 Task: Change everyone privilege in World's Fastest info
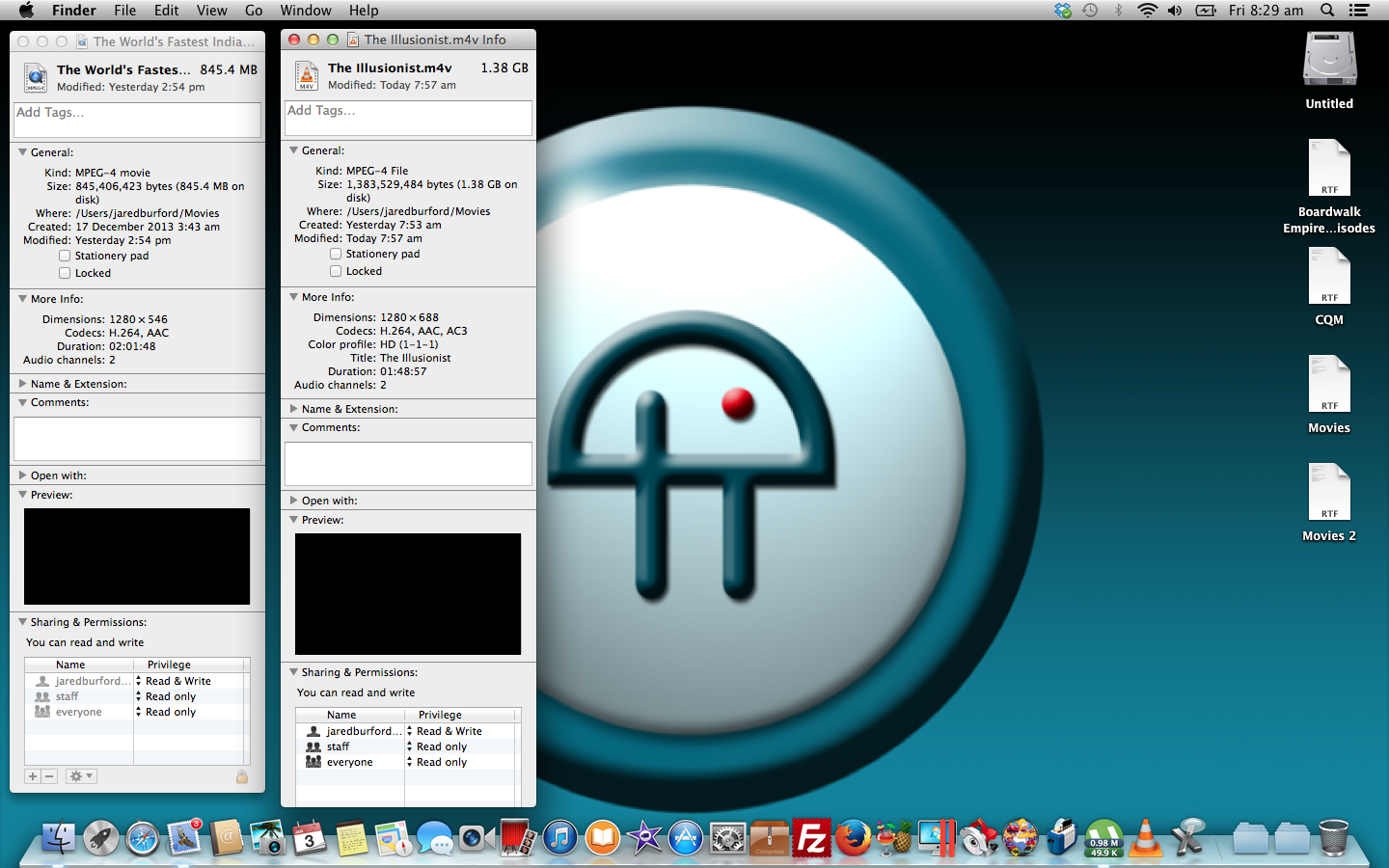pos(189,712)
